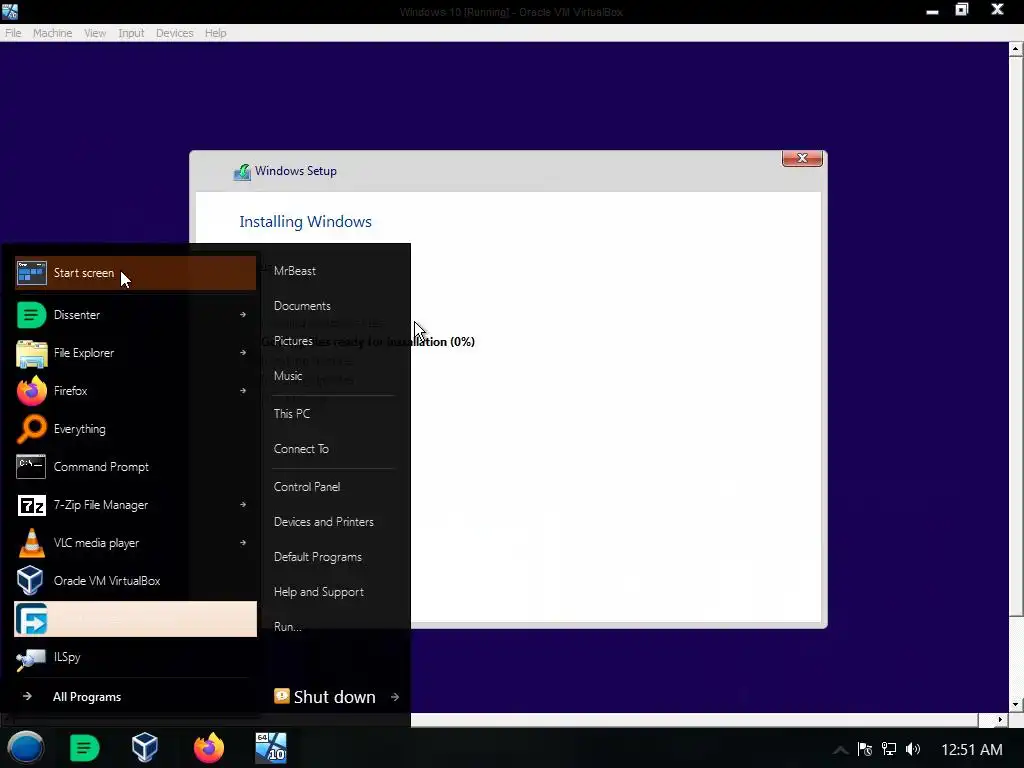The width and height of the screenshot is (1024, 768).
Task: Open Start screen from start menu
Action: tap(135, 273)
